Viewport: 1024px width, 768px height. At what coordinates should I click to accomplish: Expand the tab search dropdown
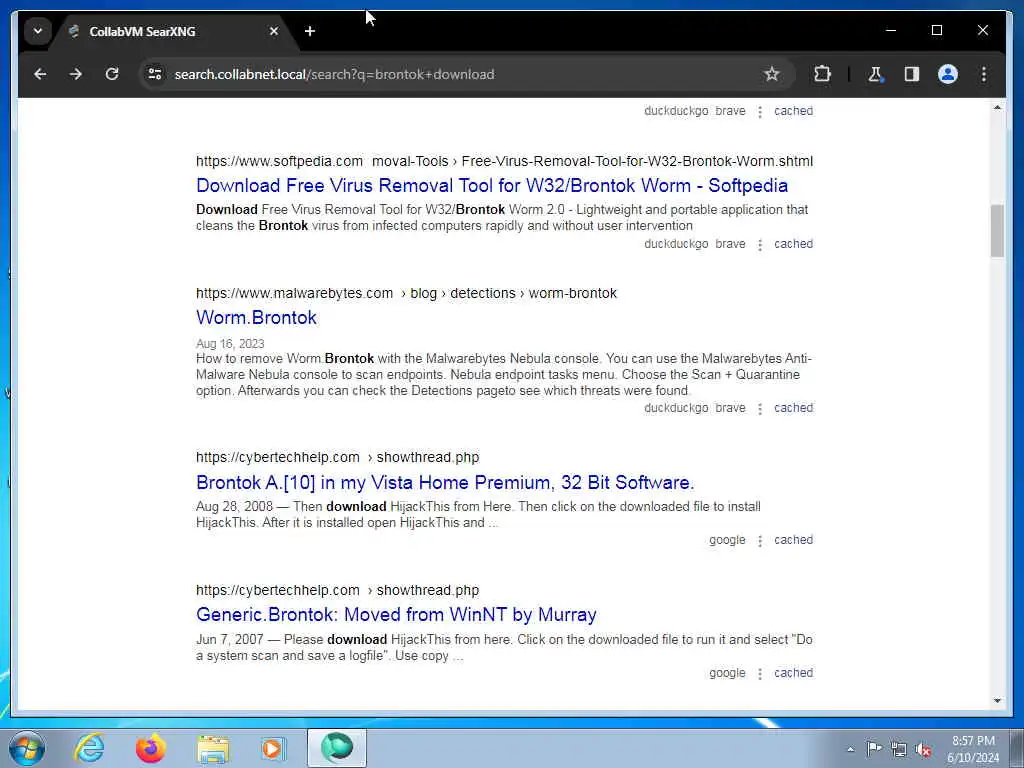tap(38, 31)
